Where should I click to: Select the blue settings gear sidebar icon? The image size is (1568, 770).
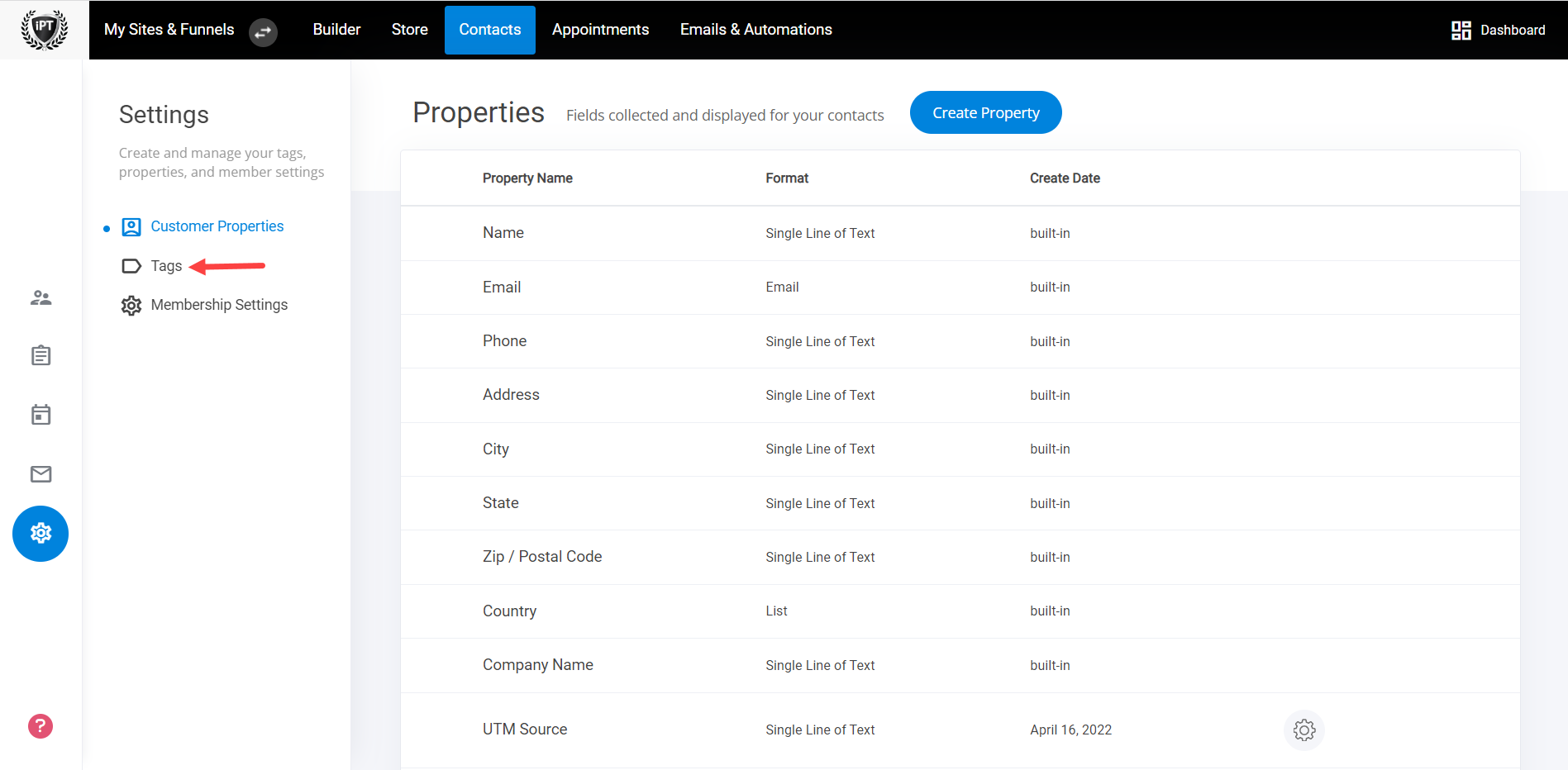coord(41,534)
